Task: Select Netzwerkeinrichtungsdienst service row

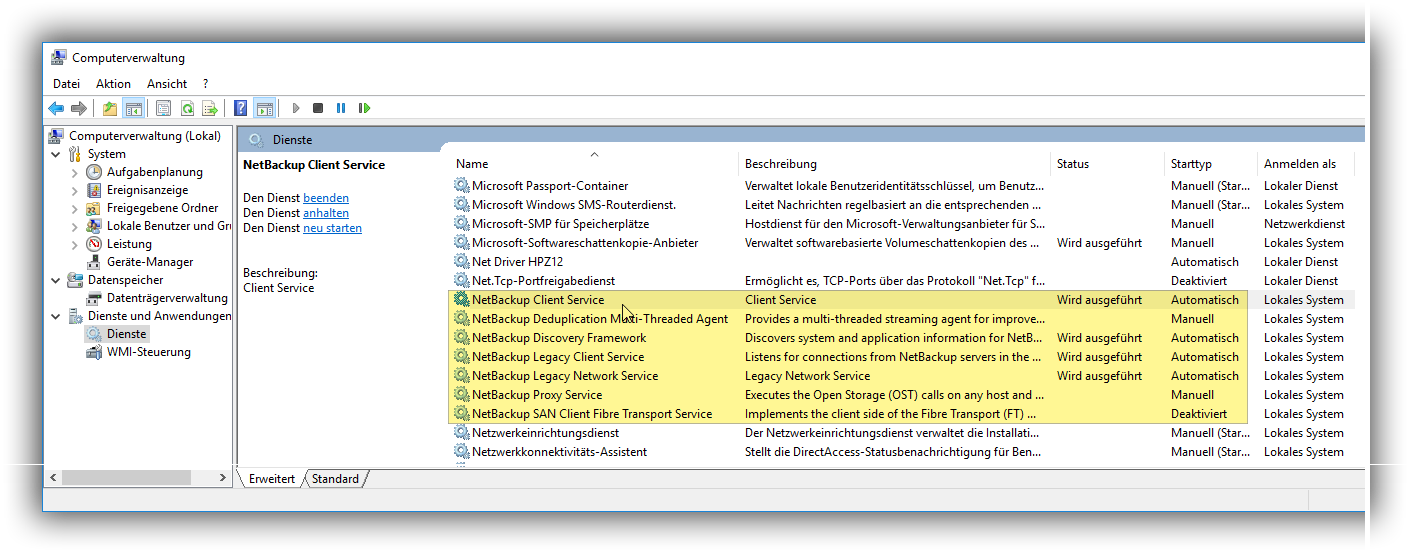Action: coord(902,432)
